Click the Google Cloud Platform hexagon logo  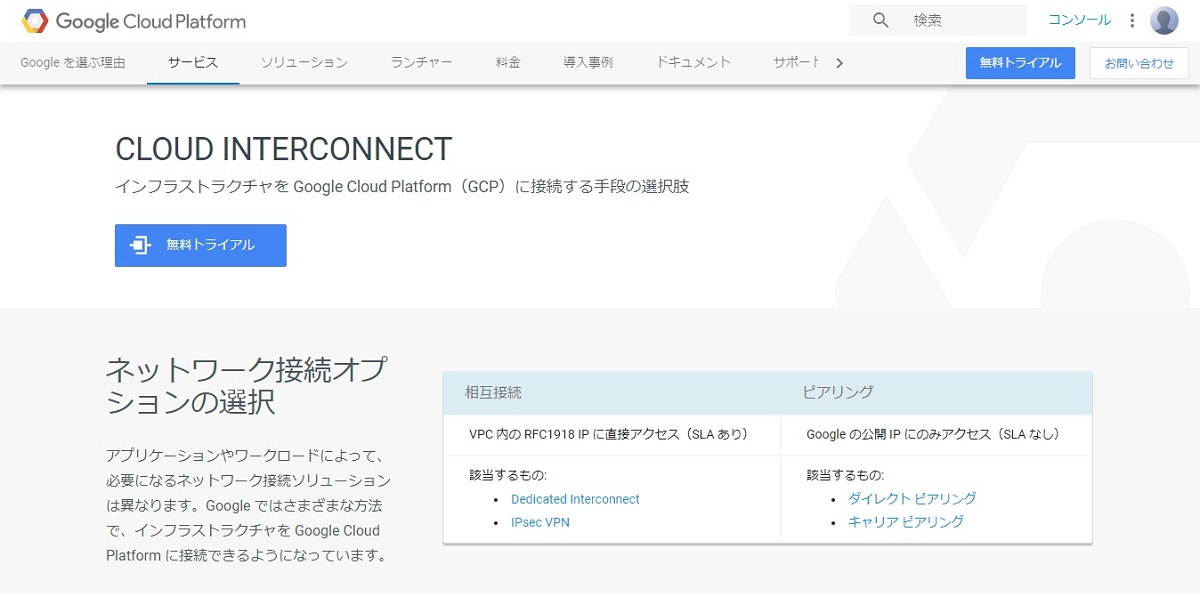(x=35, y=21)
